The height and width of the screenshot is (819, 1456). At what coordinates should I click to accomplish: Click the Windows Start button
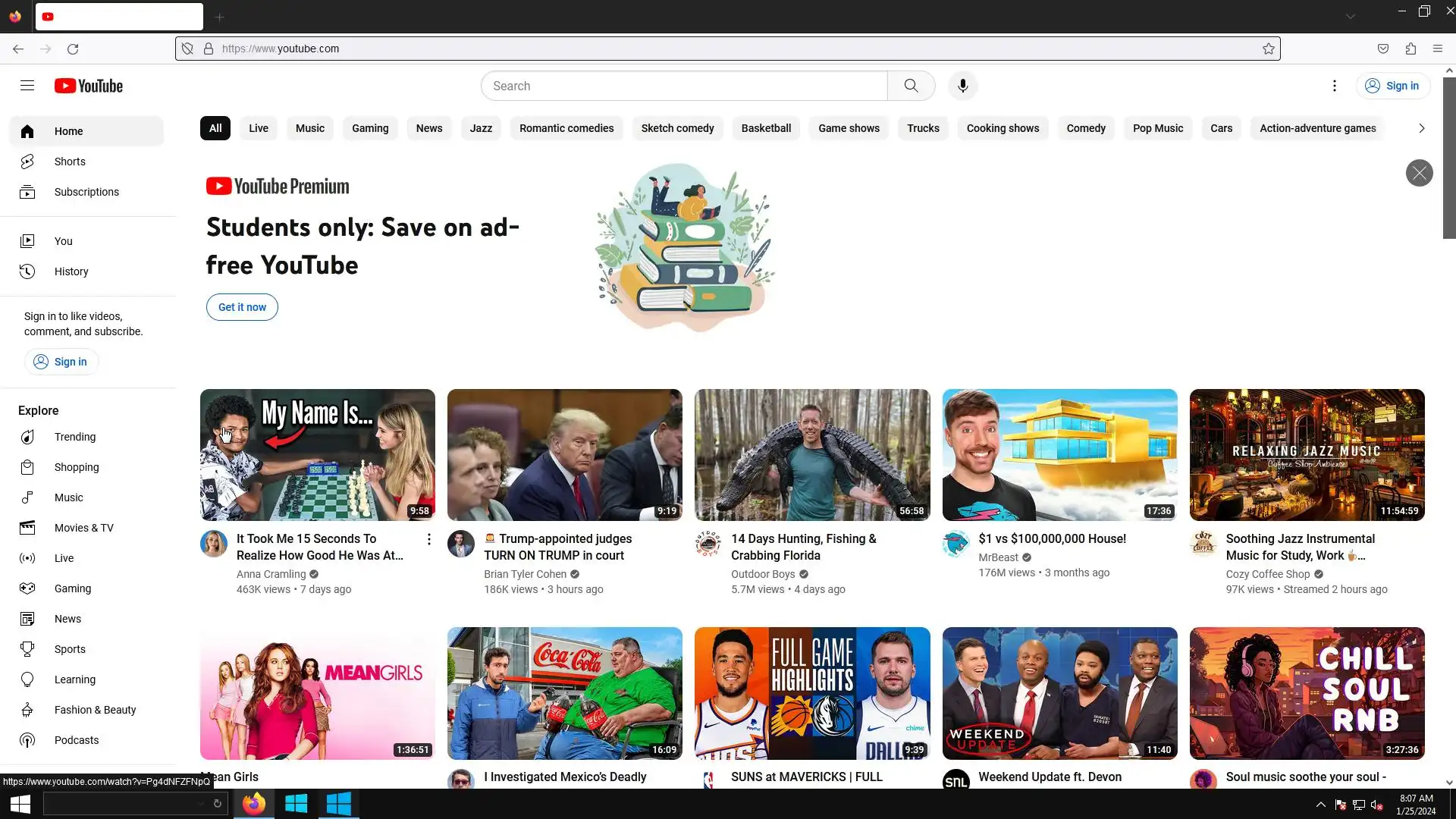20,804
